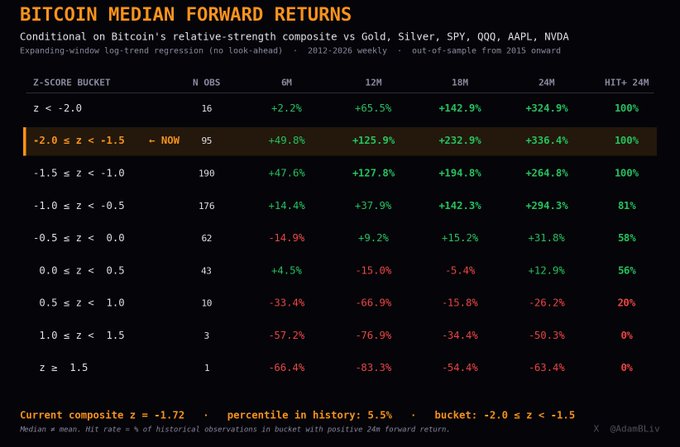Click the 18M value '-34.4%'
Screen dimensions: 680x447
(460, 335)
